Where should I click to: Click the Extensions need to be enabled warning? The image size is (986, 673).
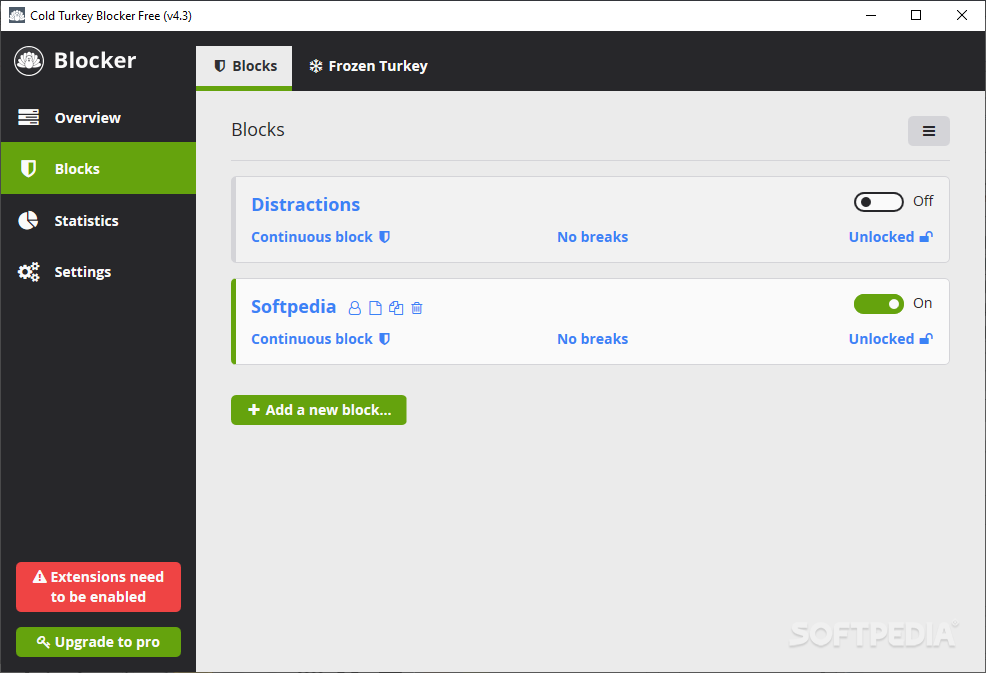click(98, 587)
